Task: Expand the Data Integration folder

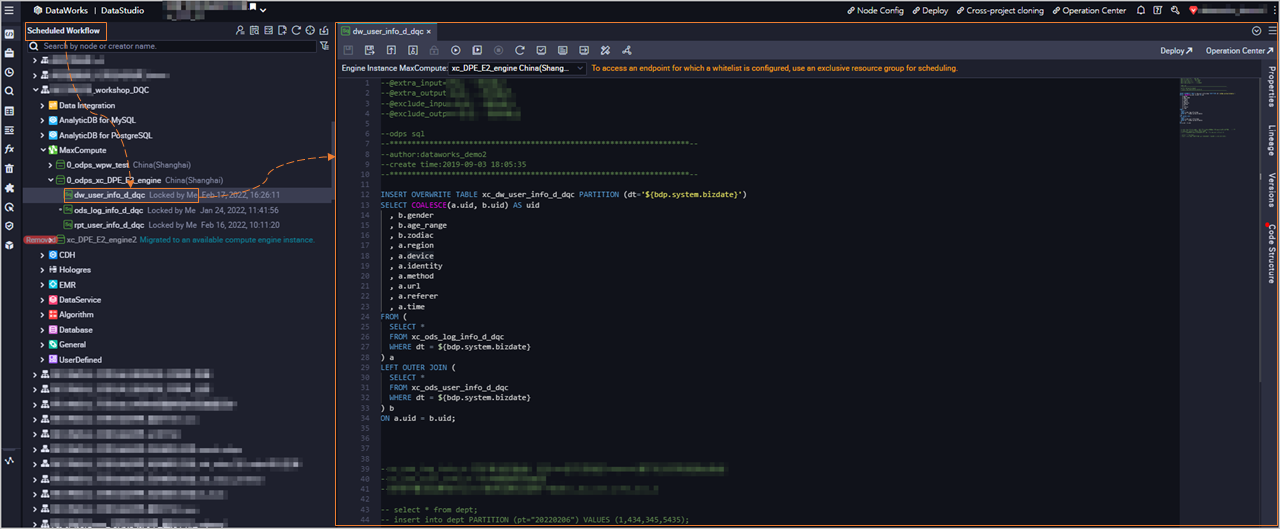Action: [42, 105]
